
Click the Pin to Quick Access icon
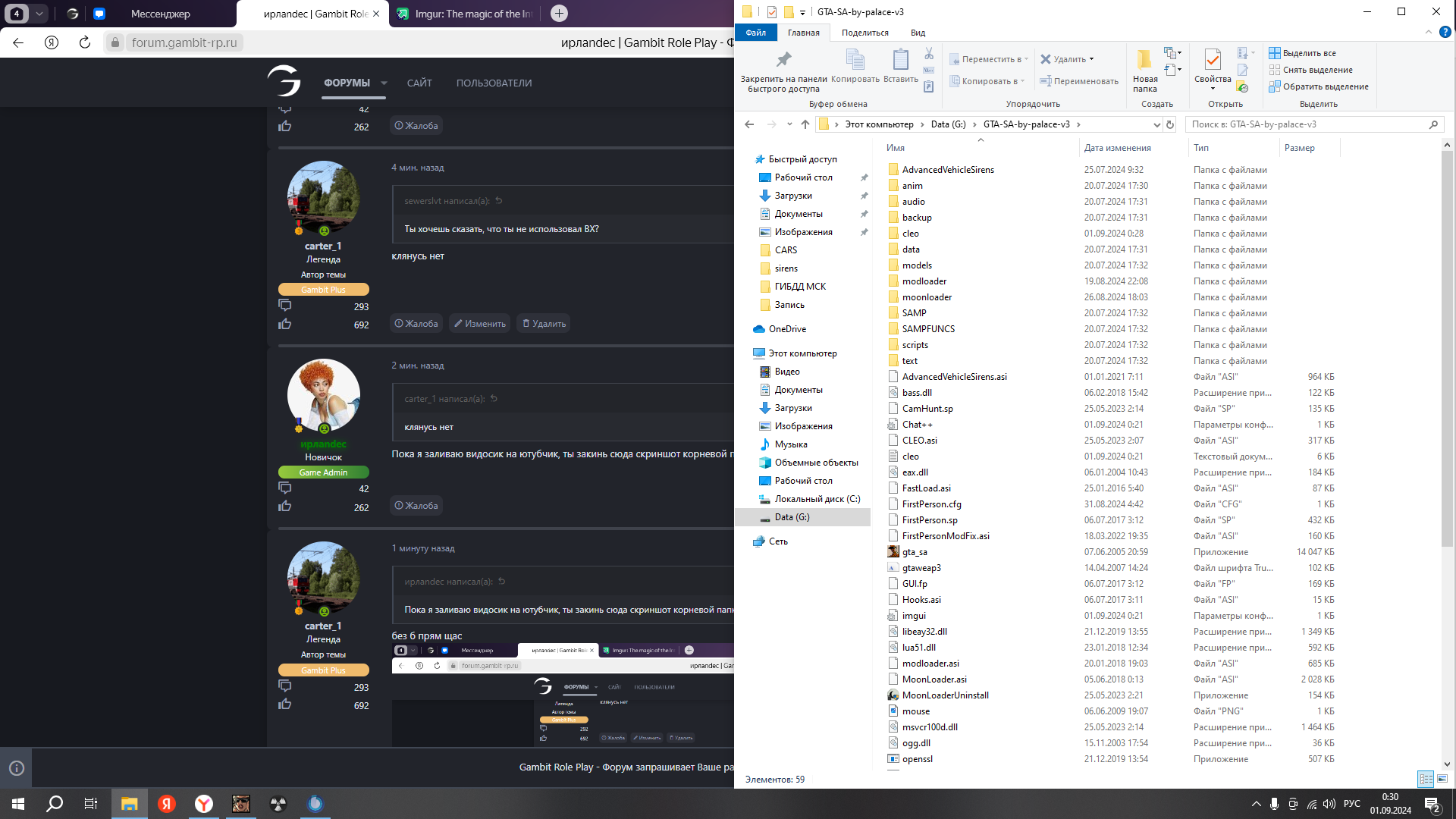coord(783,60)
